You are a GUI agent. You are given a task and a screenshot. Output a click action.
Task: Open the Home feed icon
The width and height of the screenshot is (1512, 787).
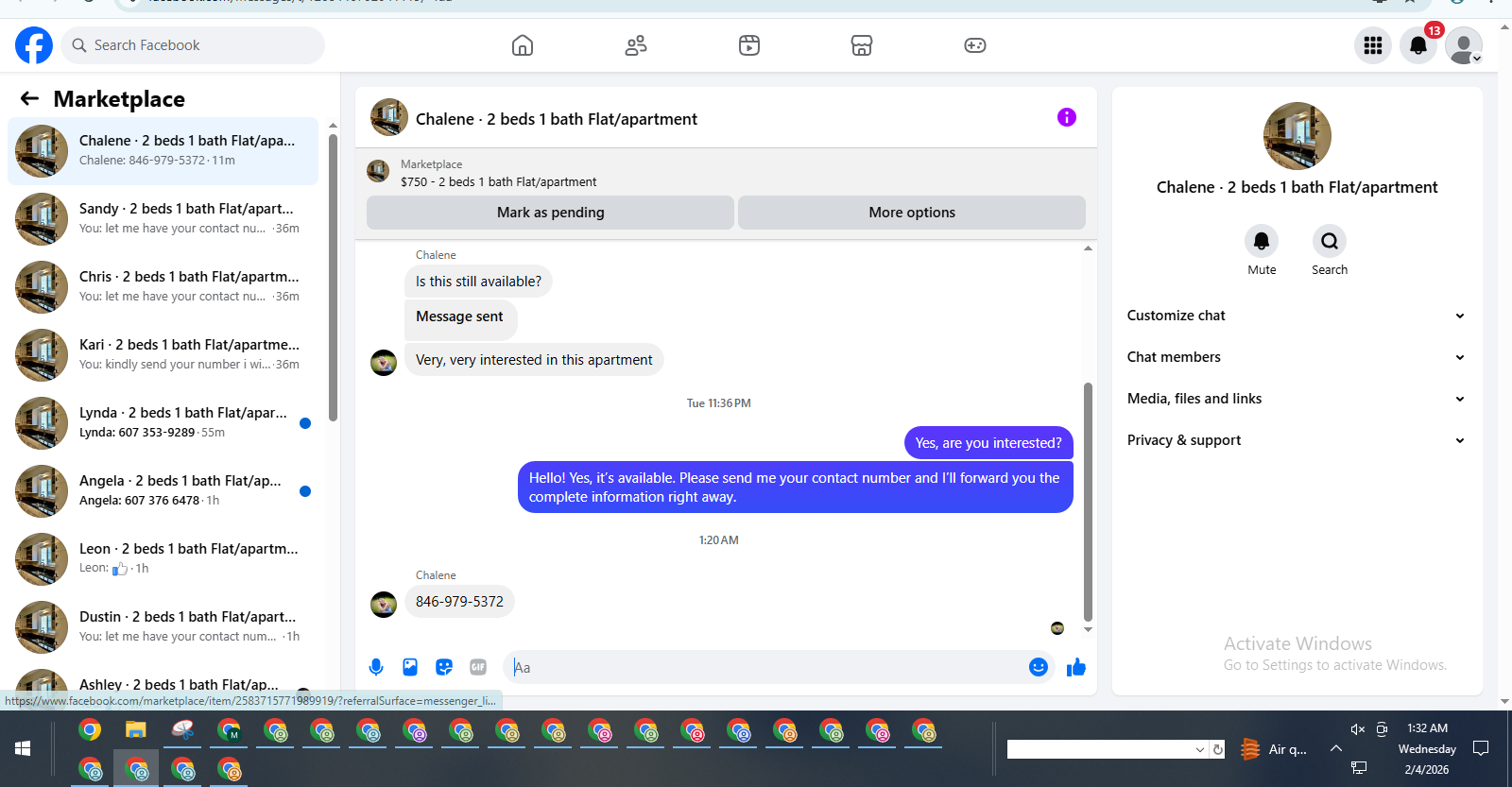click(x=523, y=45)
